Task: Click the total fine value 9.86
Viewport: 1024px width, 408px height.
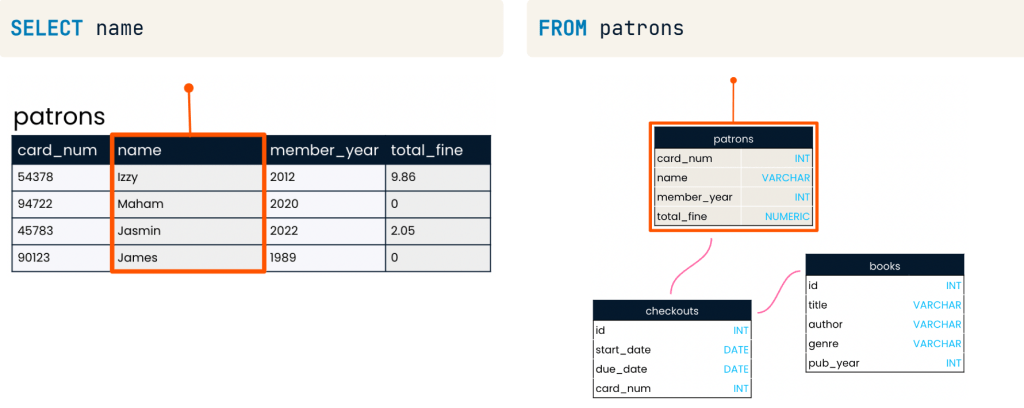Action: click(437, 177)
